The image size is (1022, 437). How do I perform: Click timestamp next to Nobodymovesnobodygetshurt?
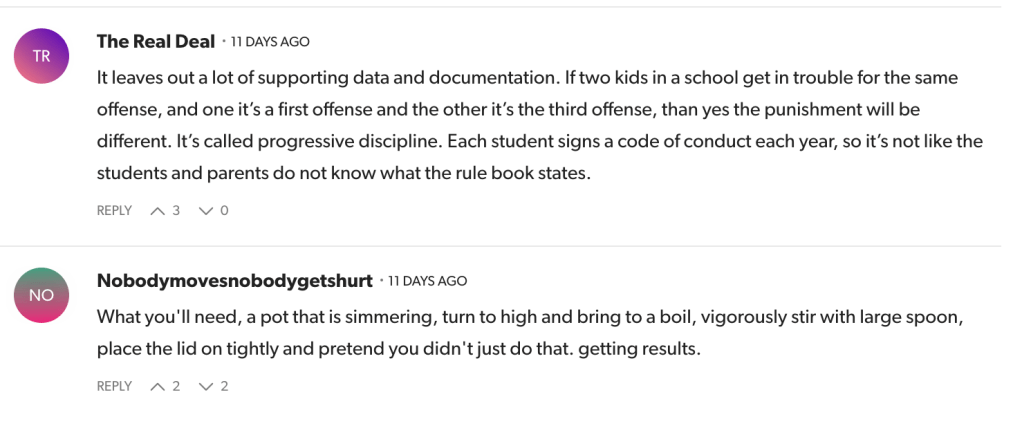coord(427,281)
